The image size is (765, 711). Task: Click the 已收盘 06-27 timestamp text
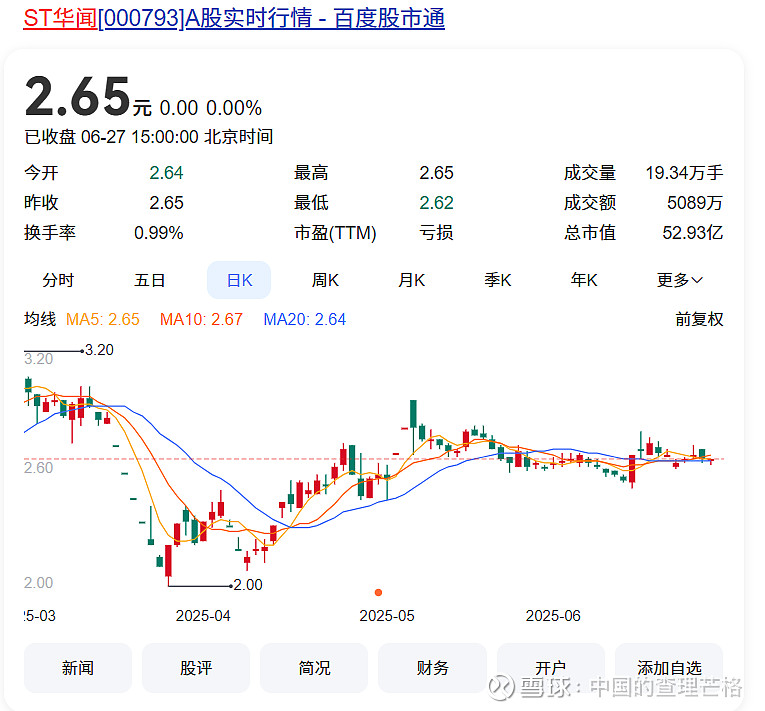pos(149,137)
